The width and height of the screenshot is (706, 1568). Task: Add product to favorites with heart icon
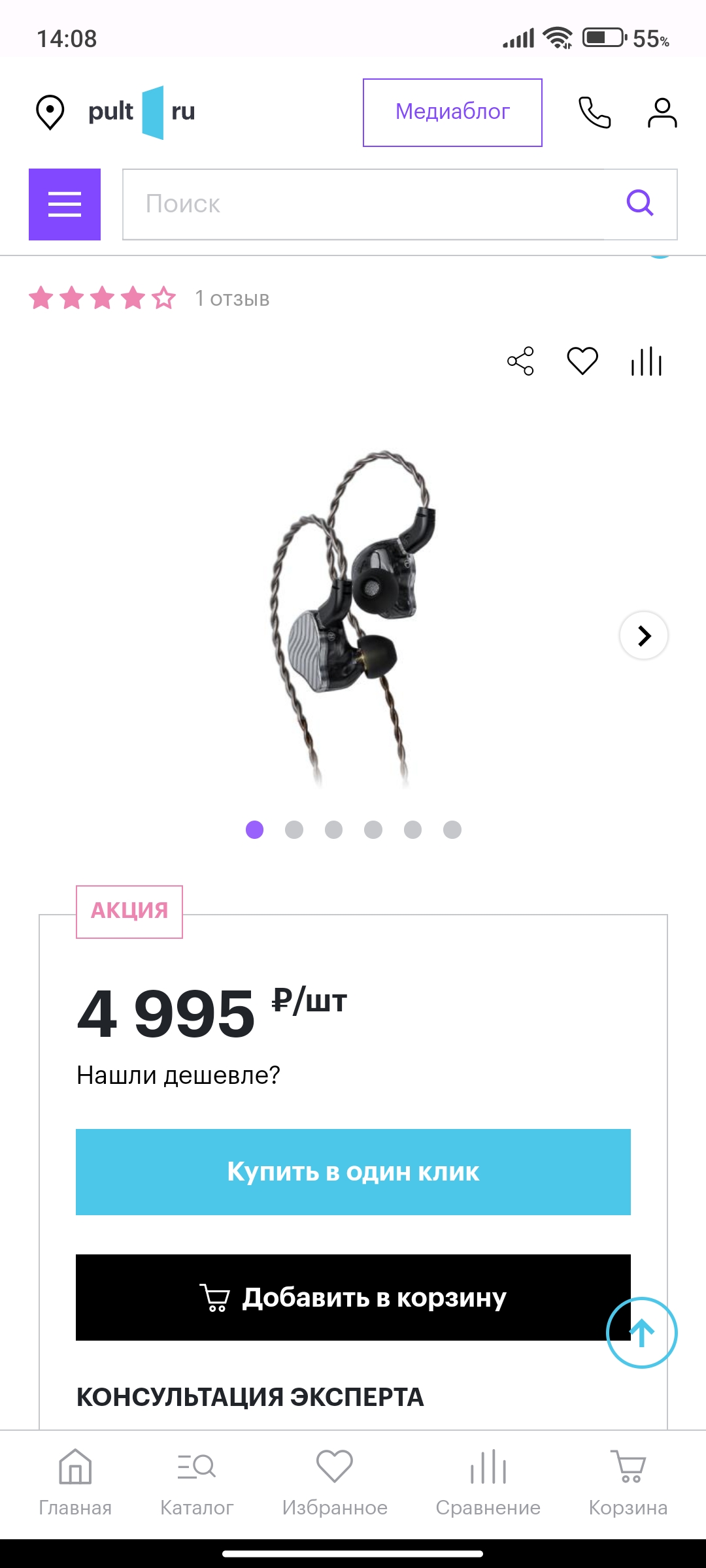582,361
